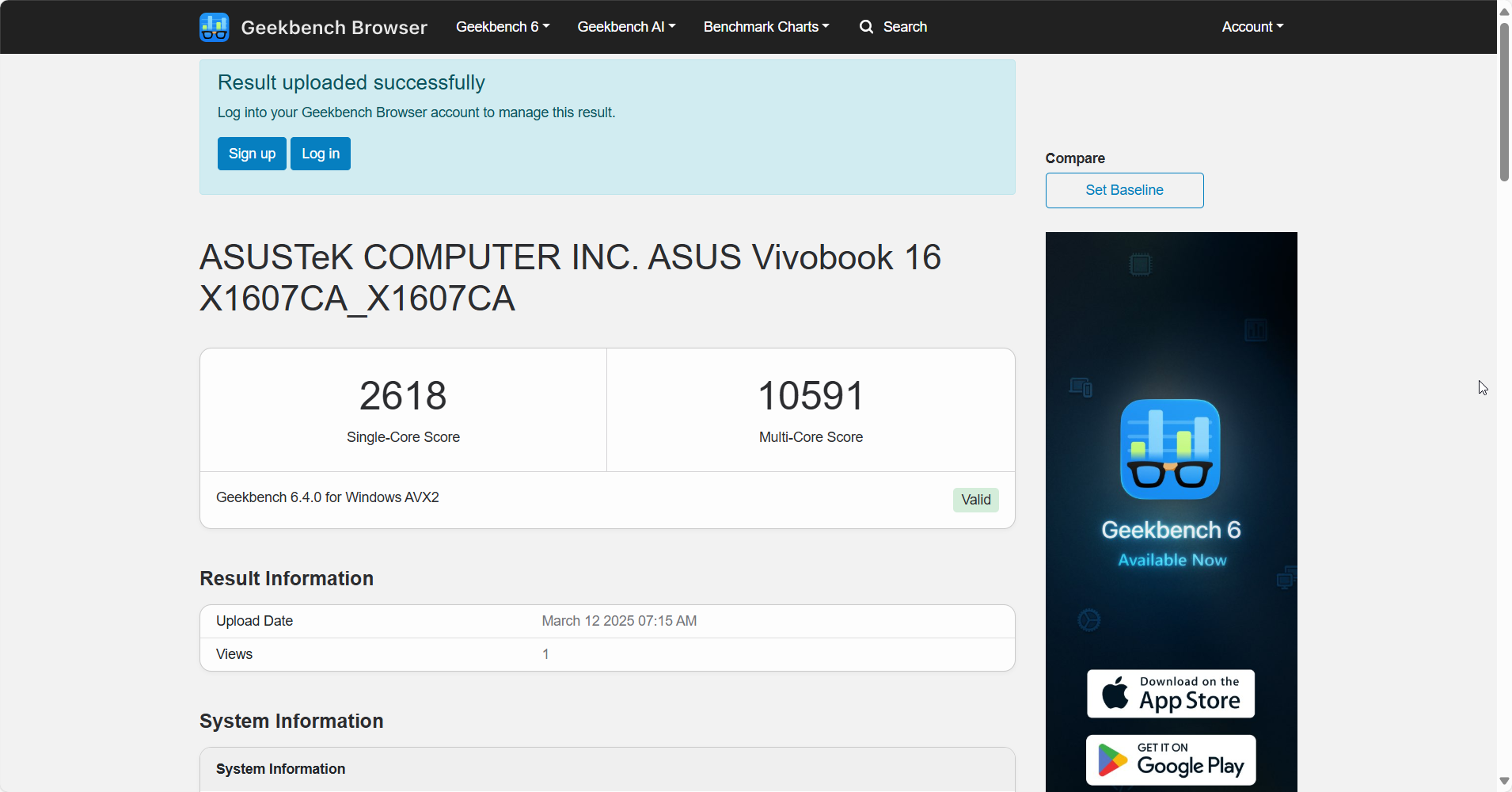This screenshot has width=1512, height=792.
Task: Click Geekbench 6.4.0 for Windows AVX2 text
Action: (328, 497)
